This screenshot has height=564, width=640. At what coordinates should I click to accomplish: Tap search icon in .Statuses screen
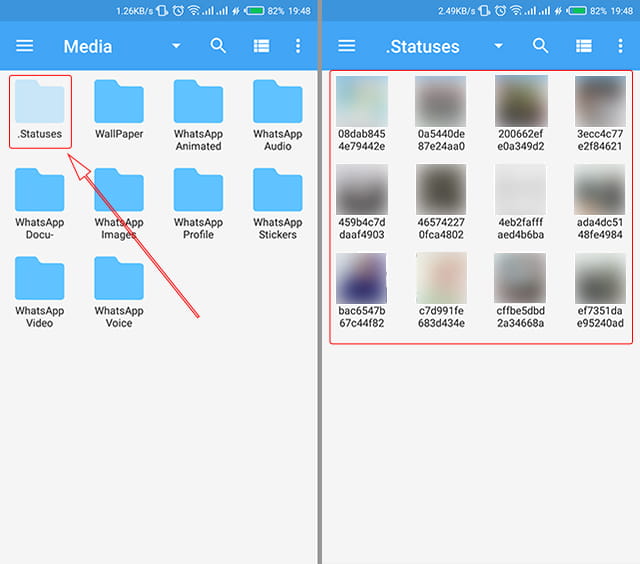click(x=540, y=46)
